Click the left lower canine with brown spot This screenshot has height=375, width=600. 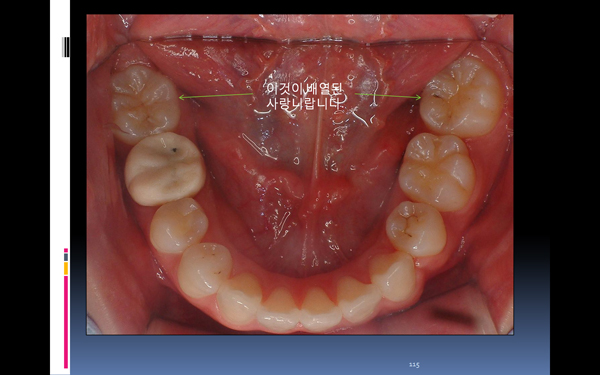[205, 270]
